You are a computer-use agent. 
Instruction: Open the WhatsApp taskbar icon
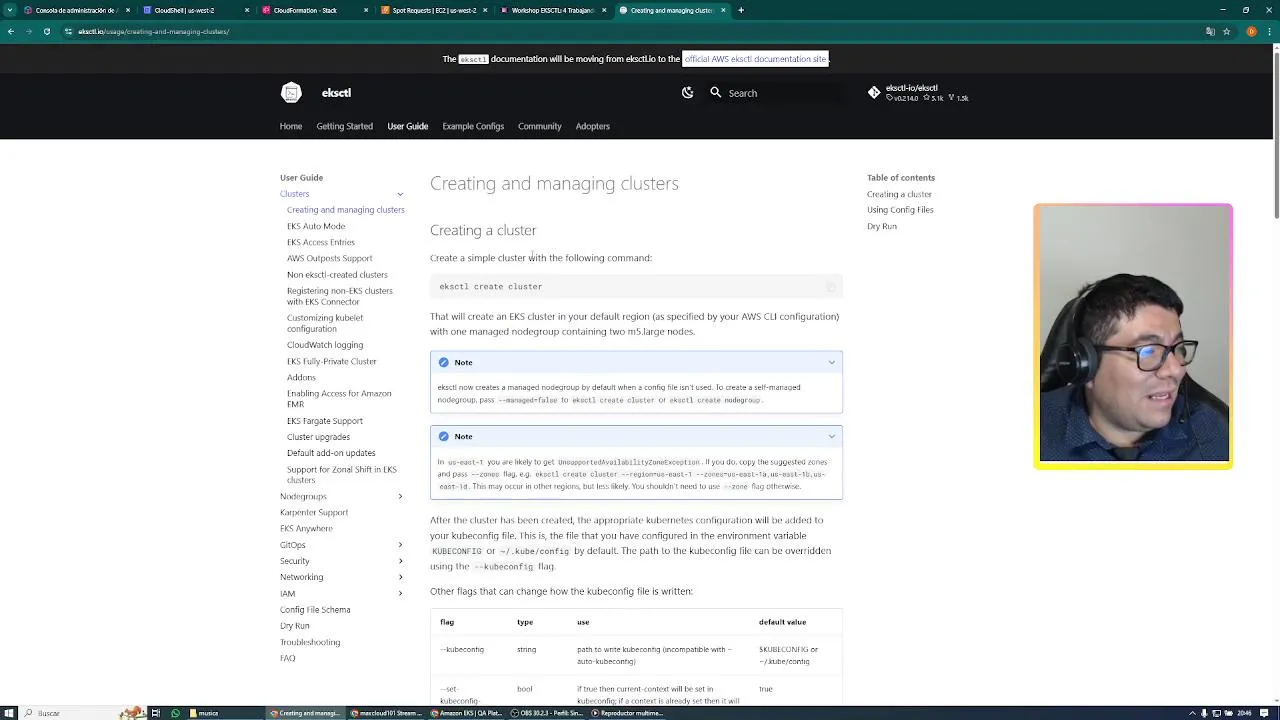click(x=175, y=713)
